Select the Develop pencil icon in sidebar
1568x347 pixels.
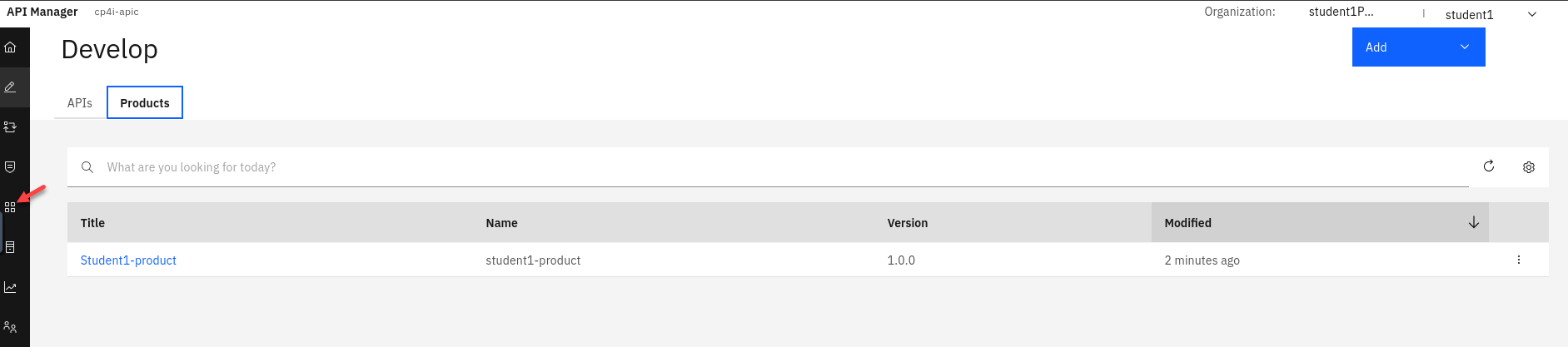(11, 87)
